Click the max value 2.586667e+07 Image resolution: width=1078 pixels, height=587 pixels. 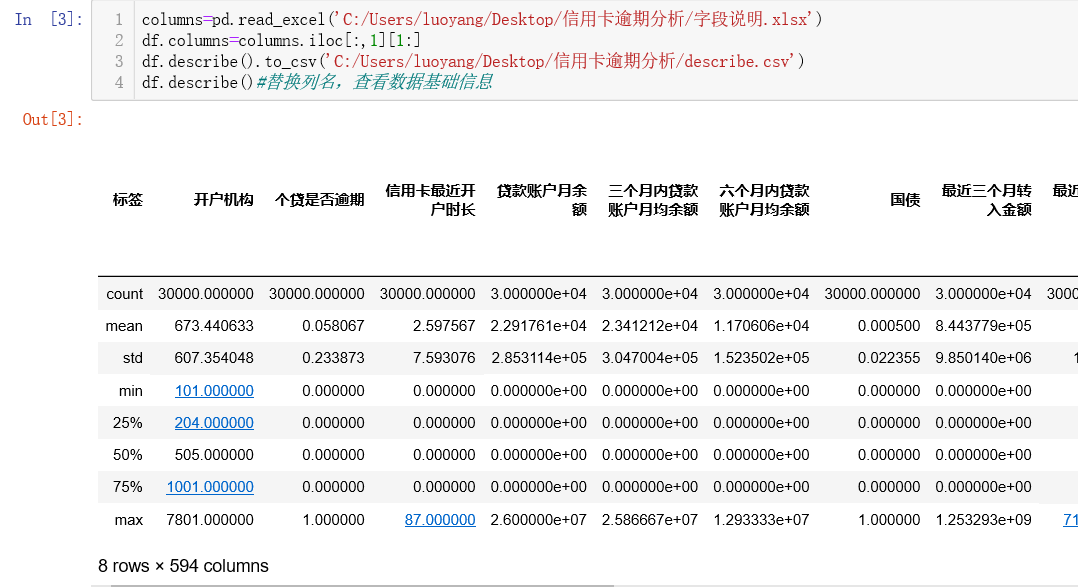tap(650, 520)
